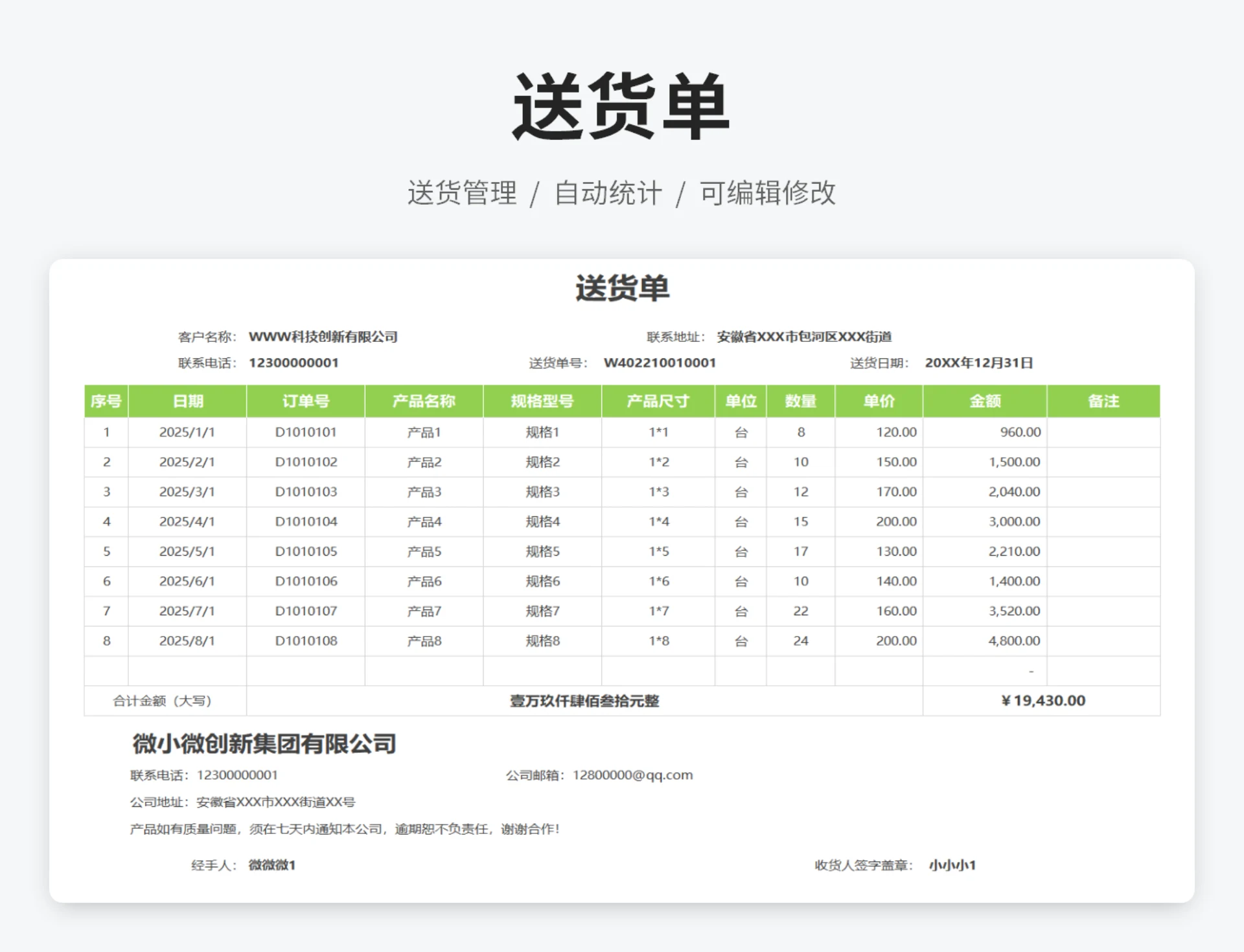
Task: Click the 订单号 column header
Action: click(x=306, y=401)
